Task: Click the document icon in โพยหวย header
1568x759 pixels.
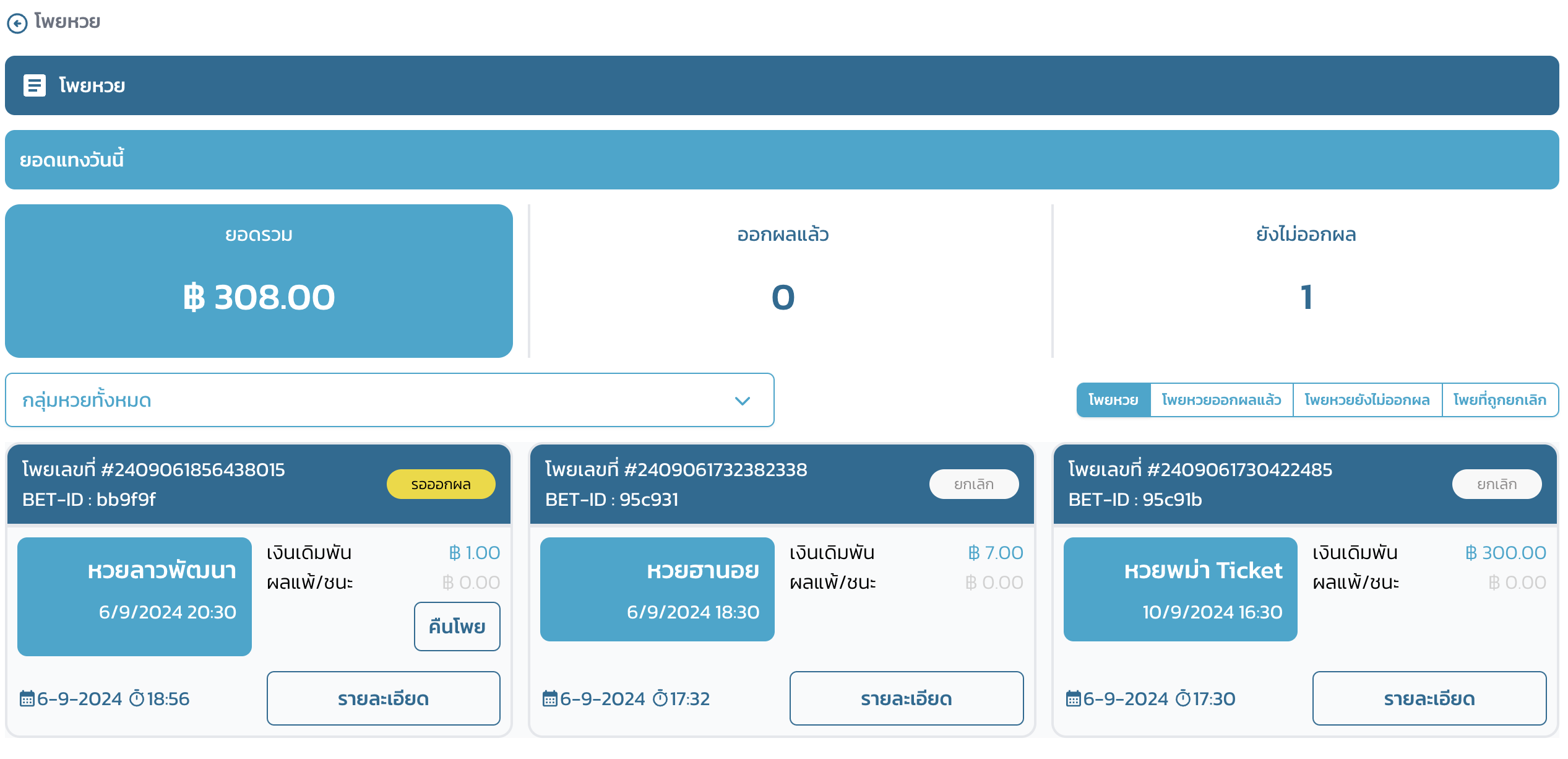Action: [x=35, y=85]
